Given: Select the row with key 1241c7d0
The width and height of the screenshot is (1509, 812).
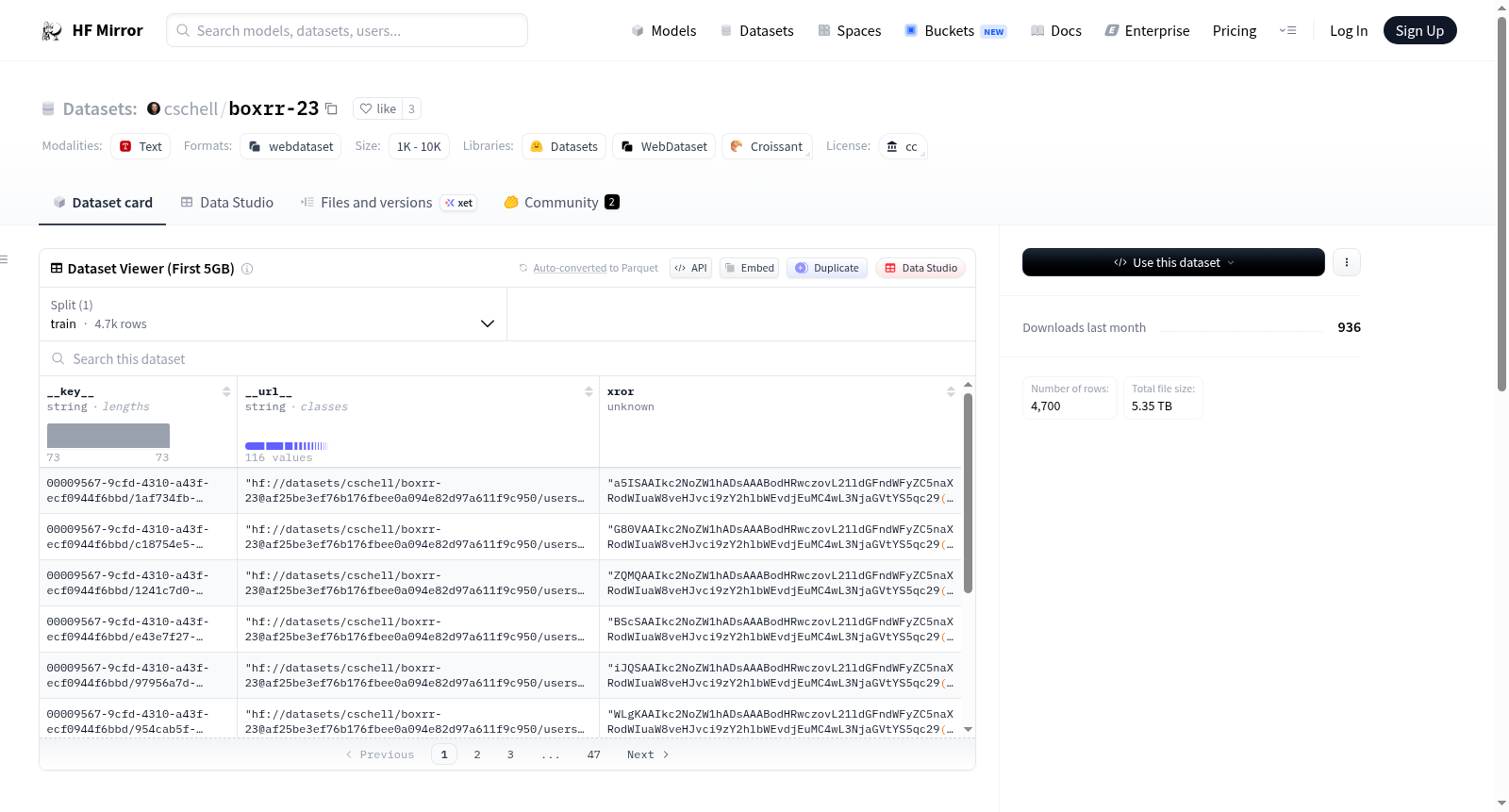Looking at the screenshot, I should (x=500, y=583).
